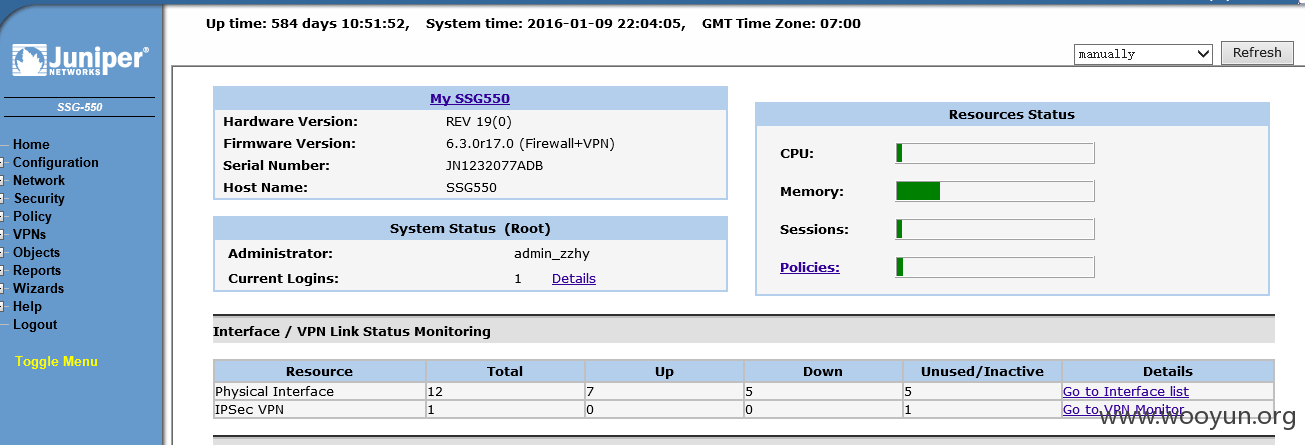Open the refresh interval dropdown set to manually
The image size is (1305, 445).
[1143, 54]
